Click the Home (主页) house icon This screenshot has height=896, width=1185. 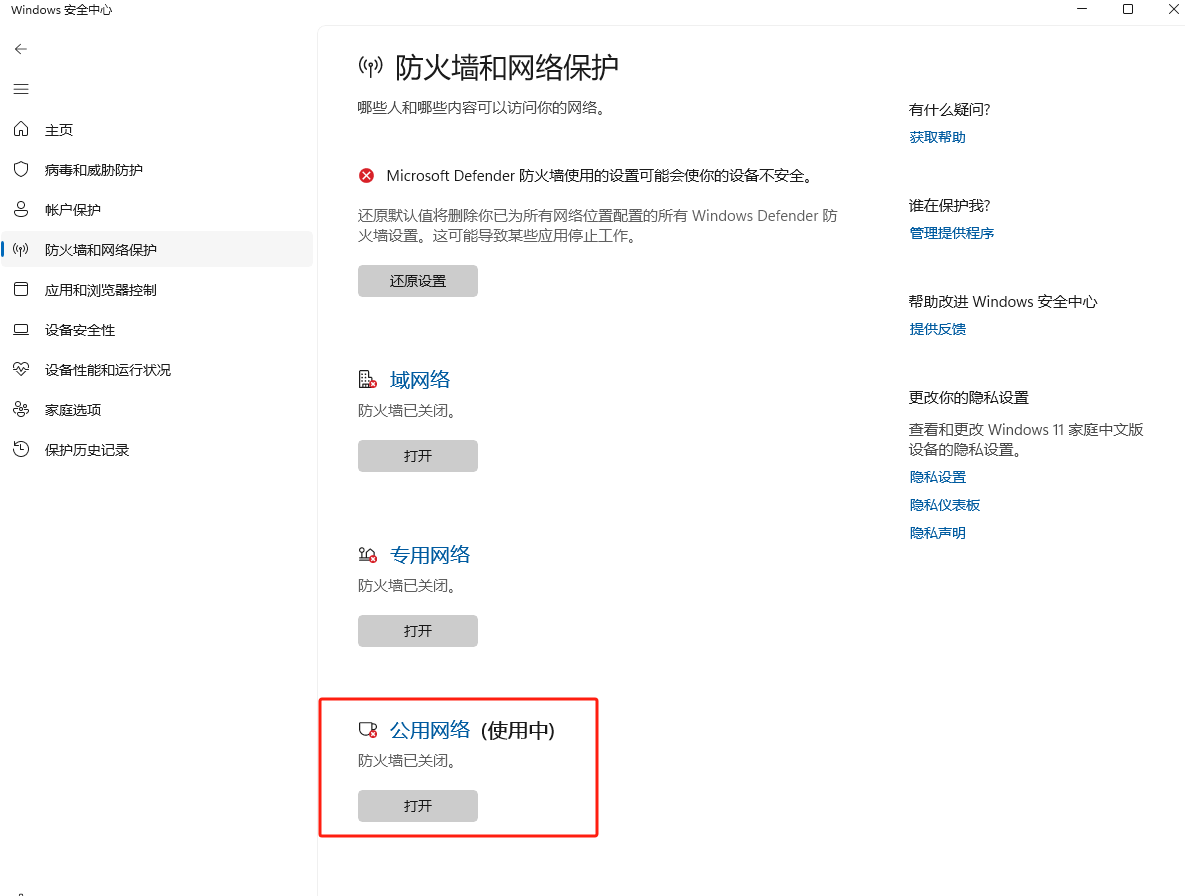[21, 130]
